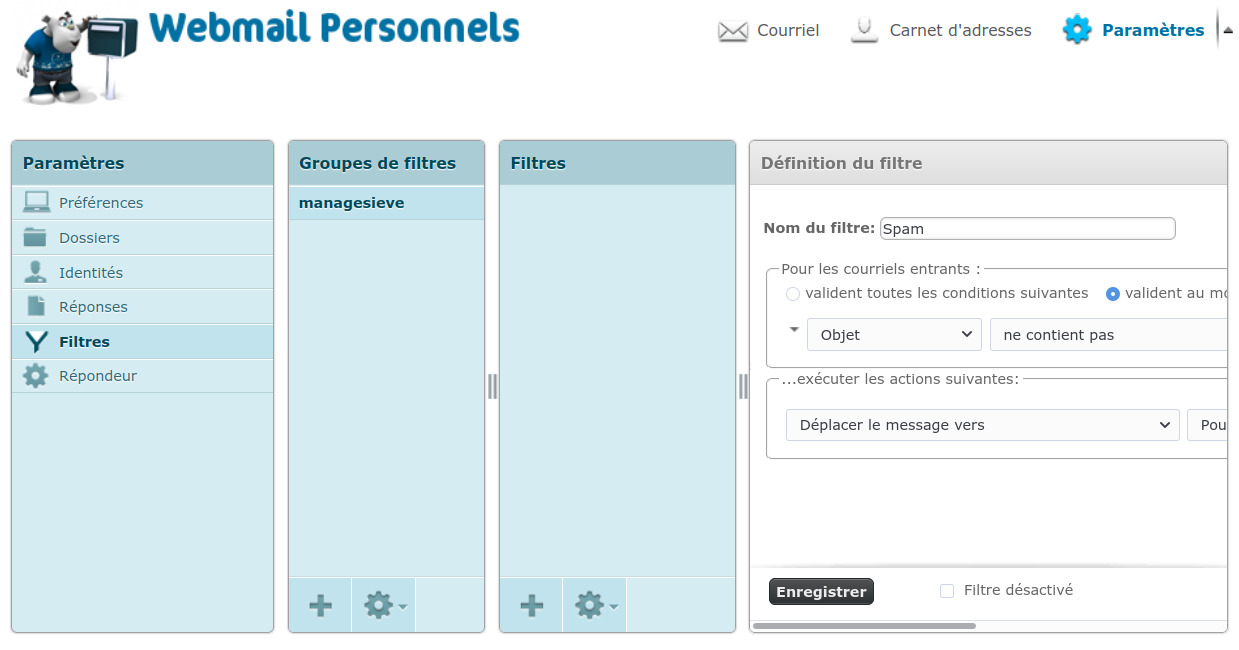Add a new filter group with plus icon
The image size is (1239, 650).
320,605
